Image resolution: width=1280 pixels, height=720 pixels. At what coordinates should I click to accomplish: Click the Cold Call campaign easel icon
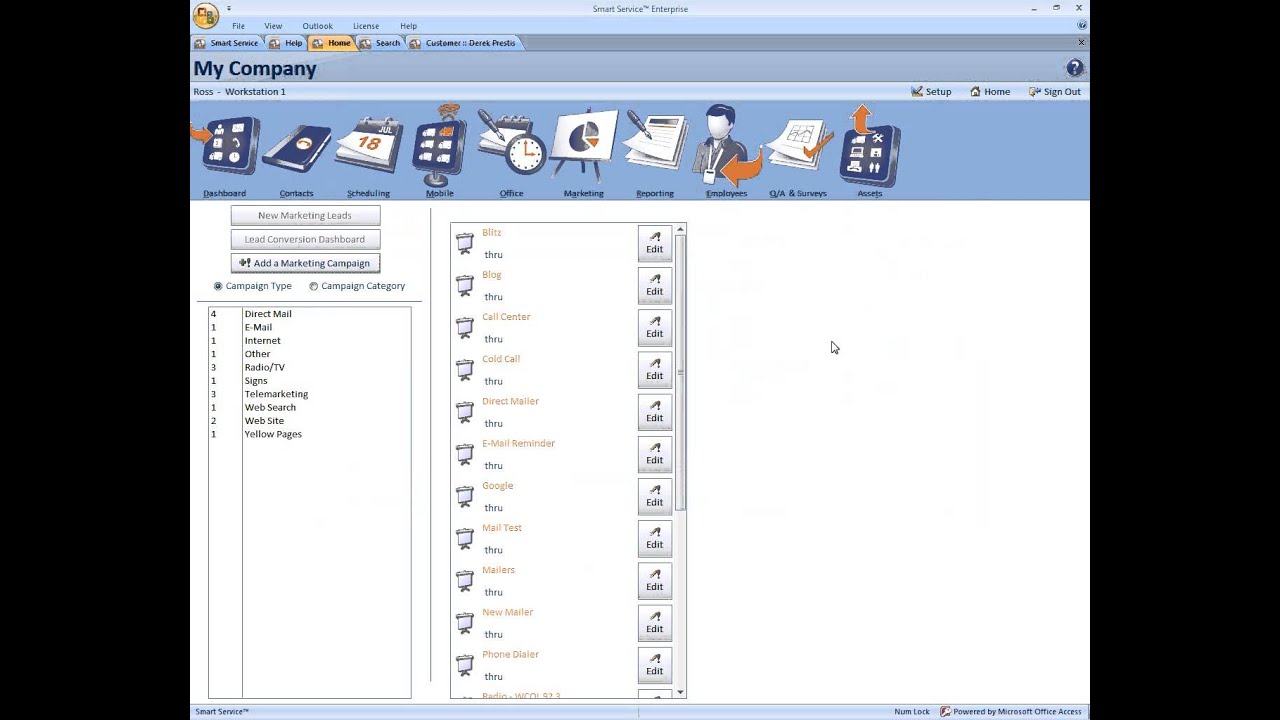(x=465, y=369)
